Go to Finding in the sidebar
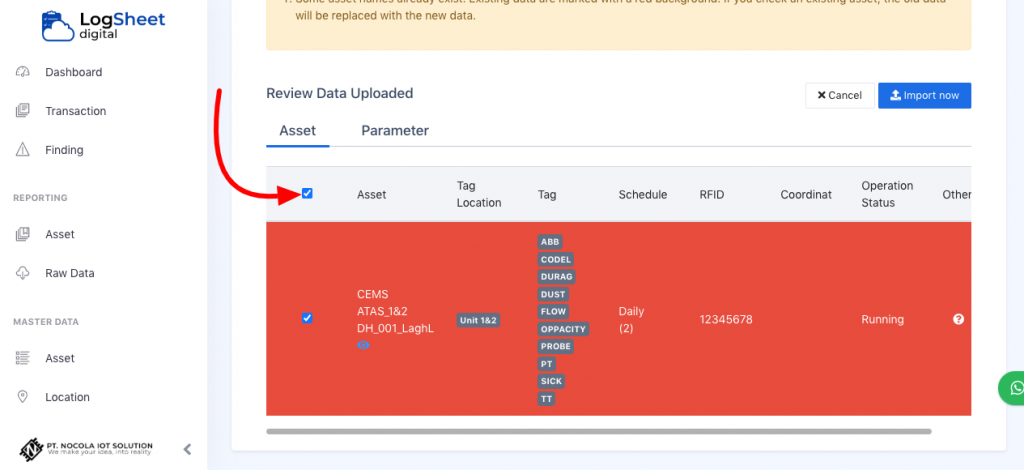Screen dimensions: 1024x470 (64, 150)
